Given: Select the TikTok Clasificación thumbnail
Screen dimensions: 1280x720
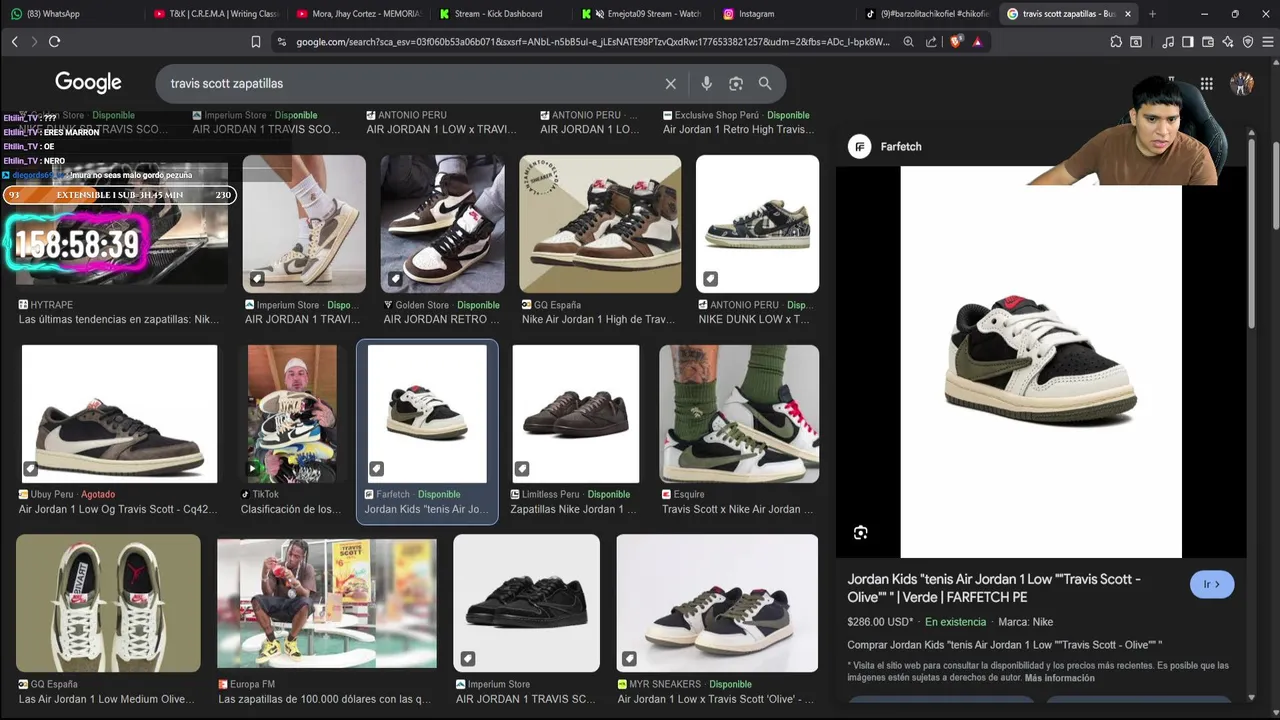Looking at the screenshot, I should [x=292, y=414].
